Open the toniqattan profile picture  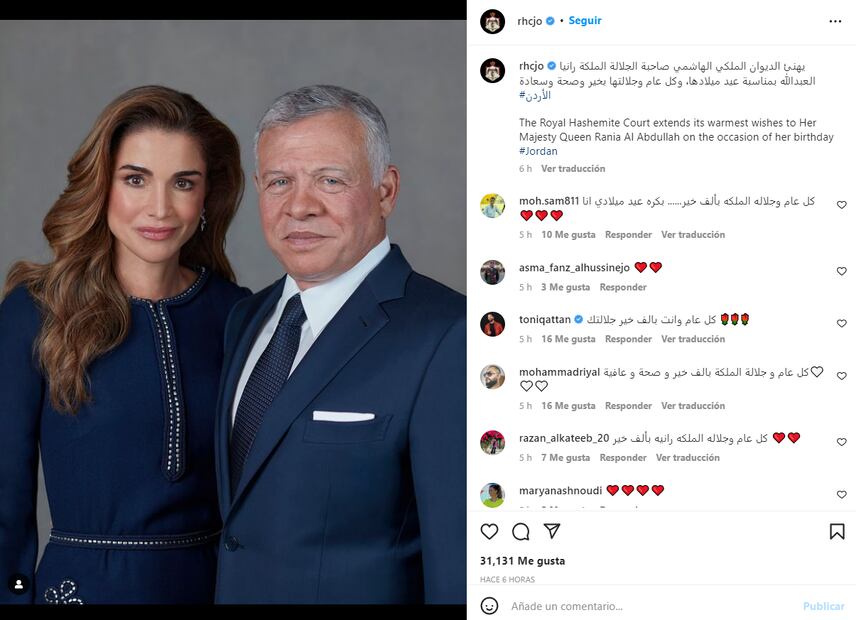pos(492,324)
